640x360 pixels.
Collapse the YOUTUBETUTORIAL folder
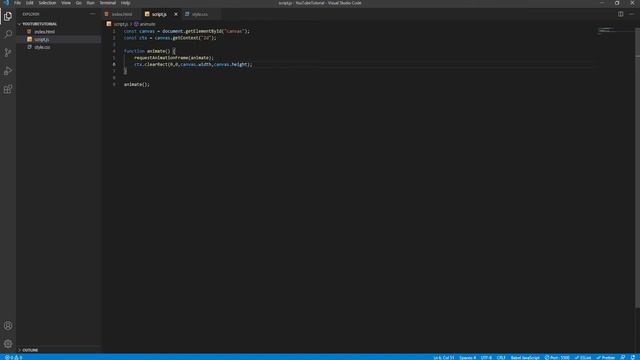pyautogui.click(x=40, y=24)
